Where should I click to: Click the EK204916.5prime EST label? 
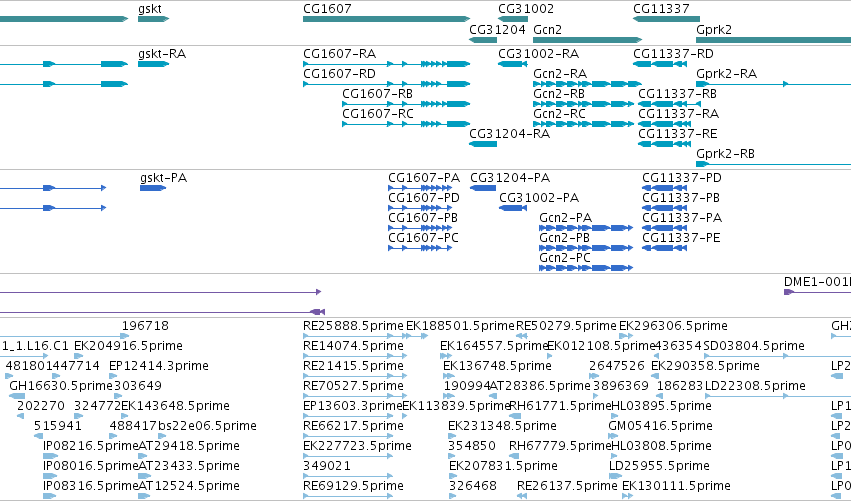128,346
